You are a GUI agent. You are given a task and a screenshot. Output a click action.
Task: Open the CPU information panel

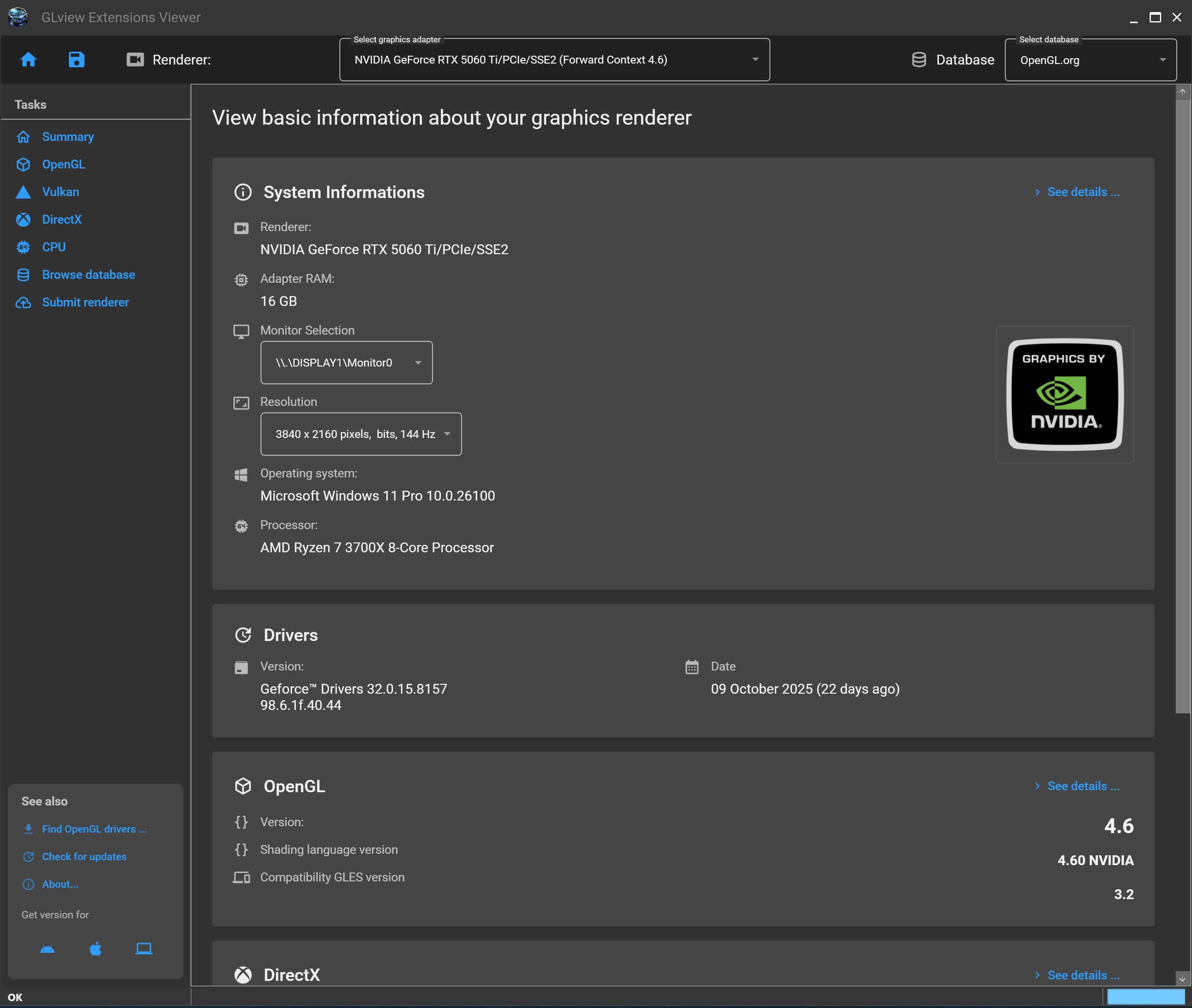pyautogui.click(x=53, y=247)
